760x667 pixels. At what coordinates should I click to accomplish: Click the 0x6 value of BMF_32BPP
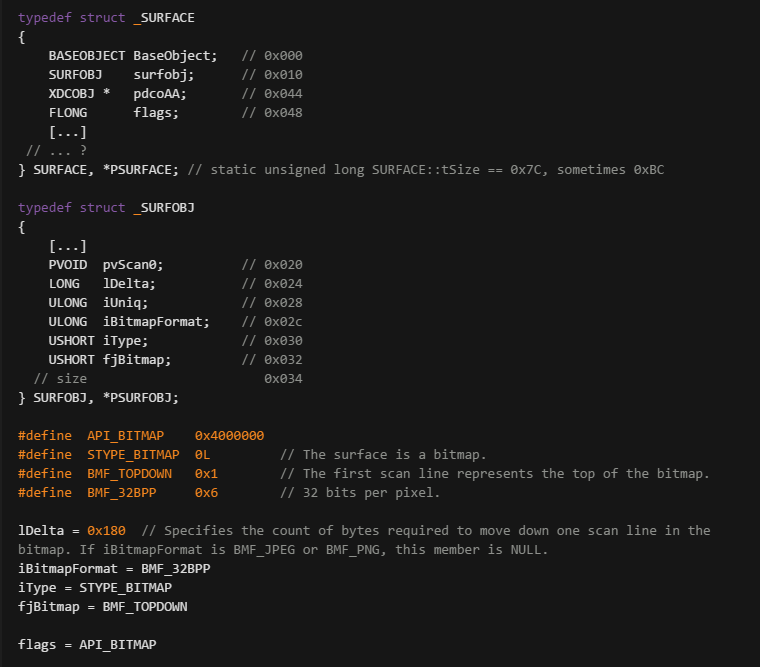(x=206, y=492)
